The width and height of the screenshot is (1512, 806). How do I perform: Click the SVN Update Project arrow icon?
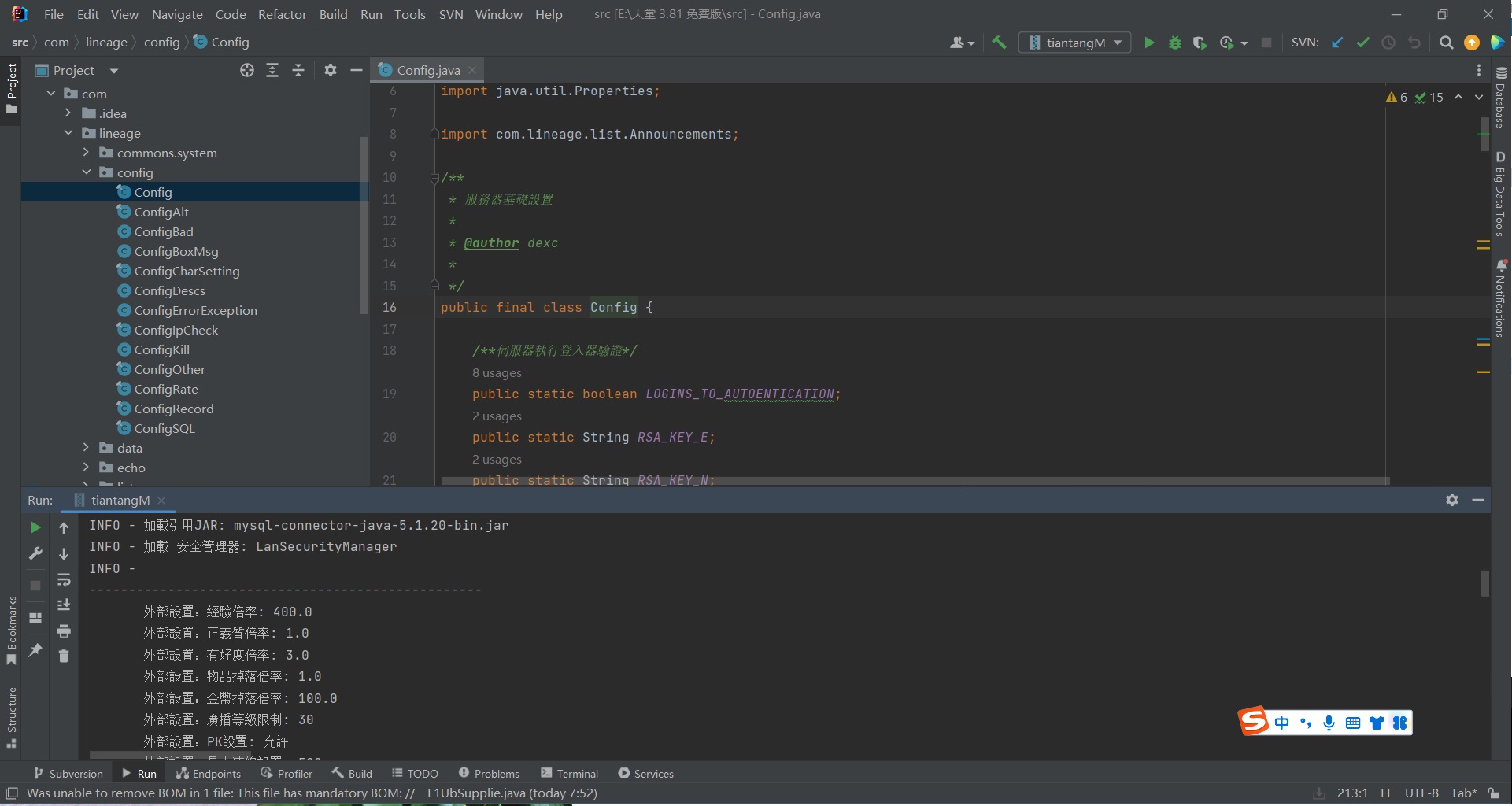(x=1337, y=43)
